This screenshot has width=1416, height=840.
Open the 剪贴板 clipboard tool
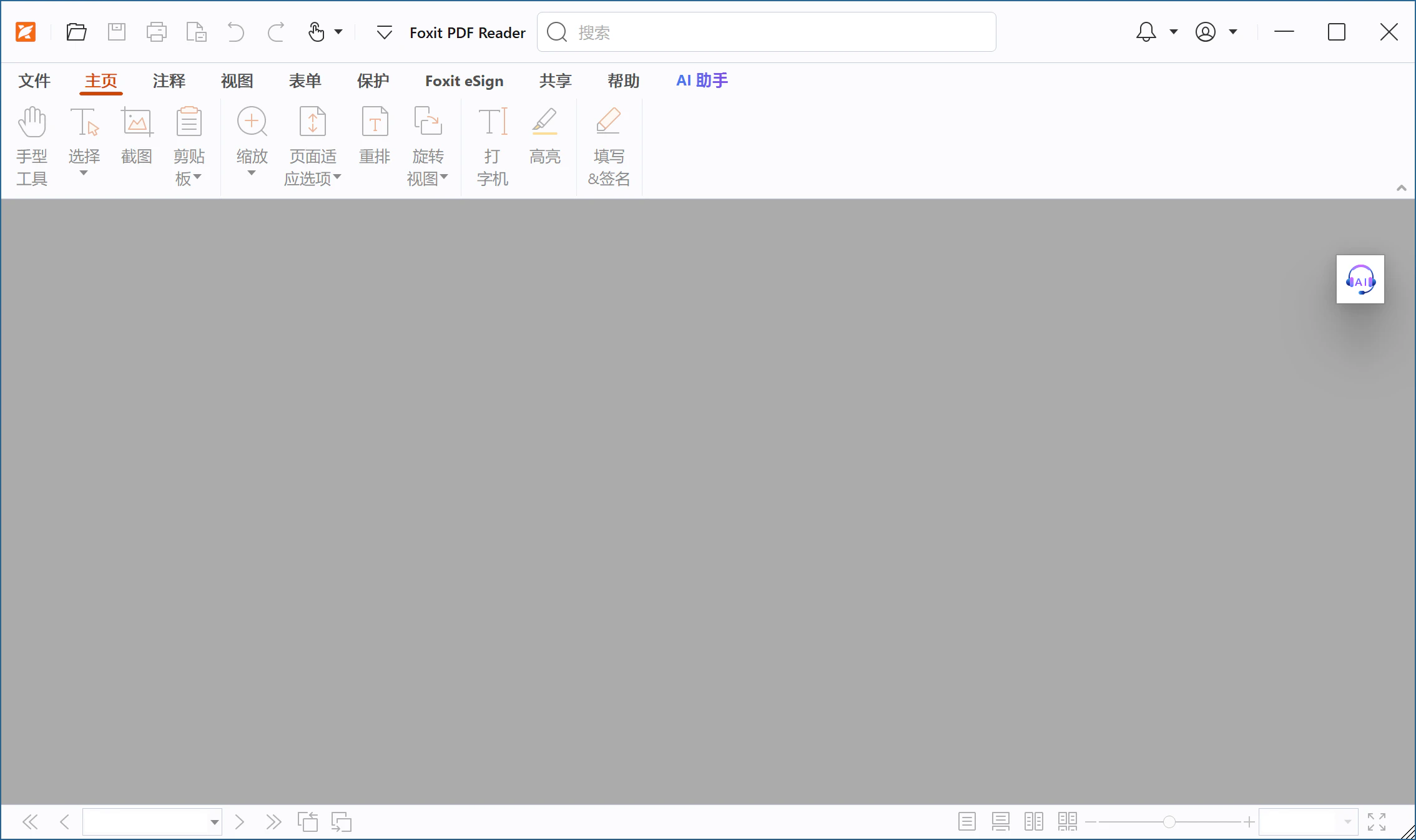pyautogui.click(x=189, y=147)
